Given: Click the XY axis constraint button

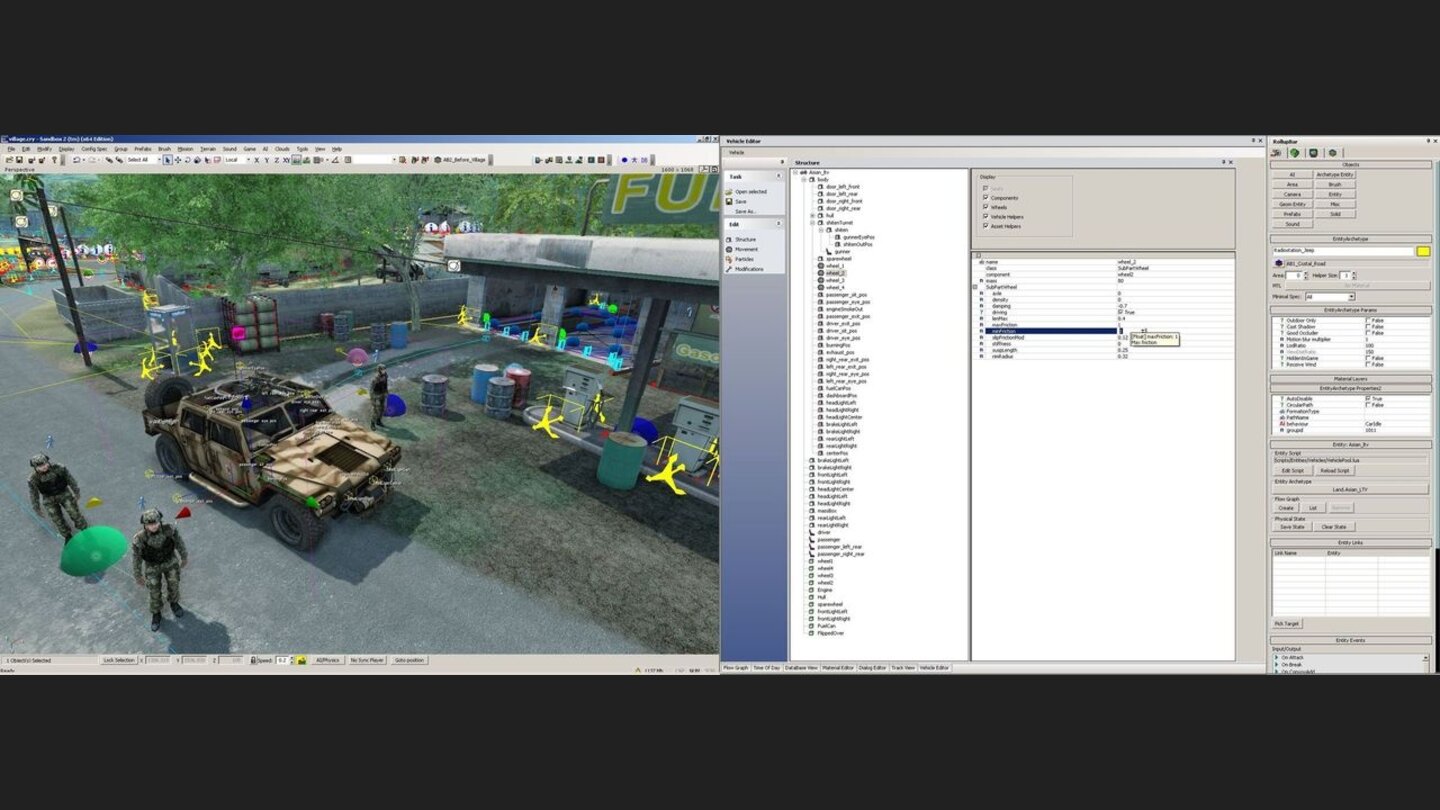Looking at the screenshot, I should pos(286,160).
